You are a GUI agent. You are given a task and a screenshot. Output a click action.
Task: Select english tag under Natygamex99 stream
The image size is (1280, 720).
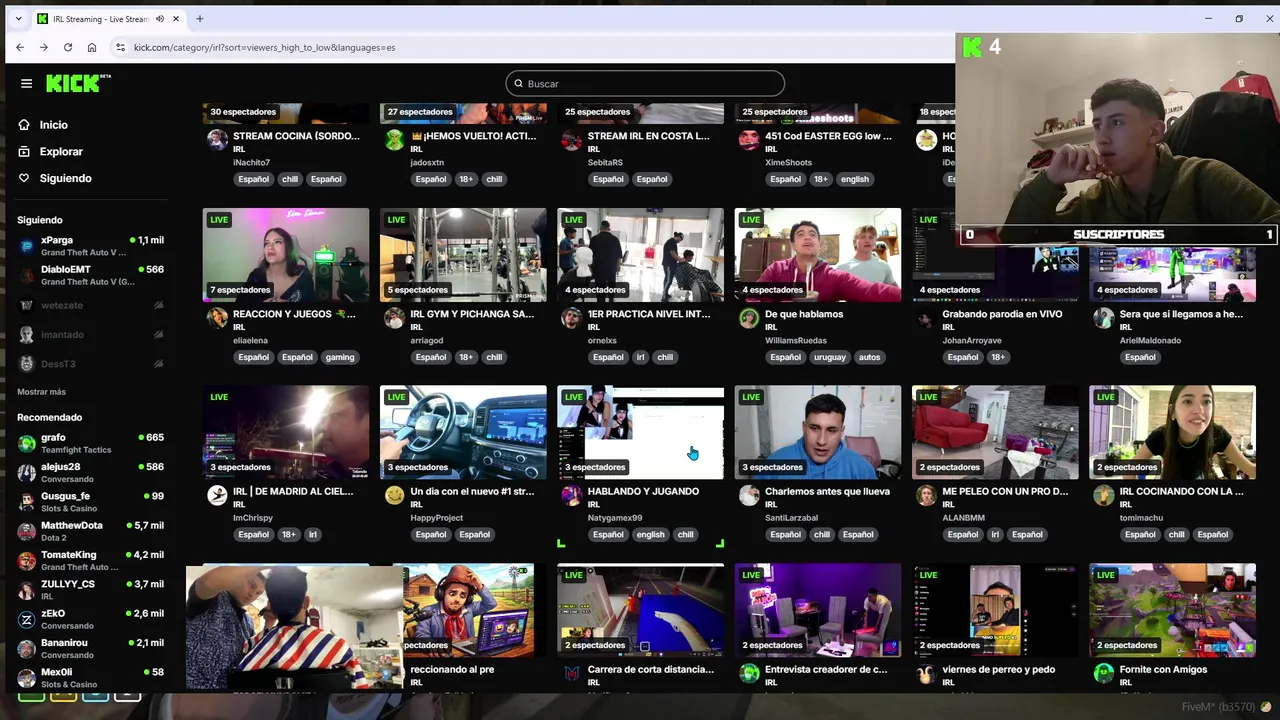[x=650, y=534]
